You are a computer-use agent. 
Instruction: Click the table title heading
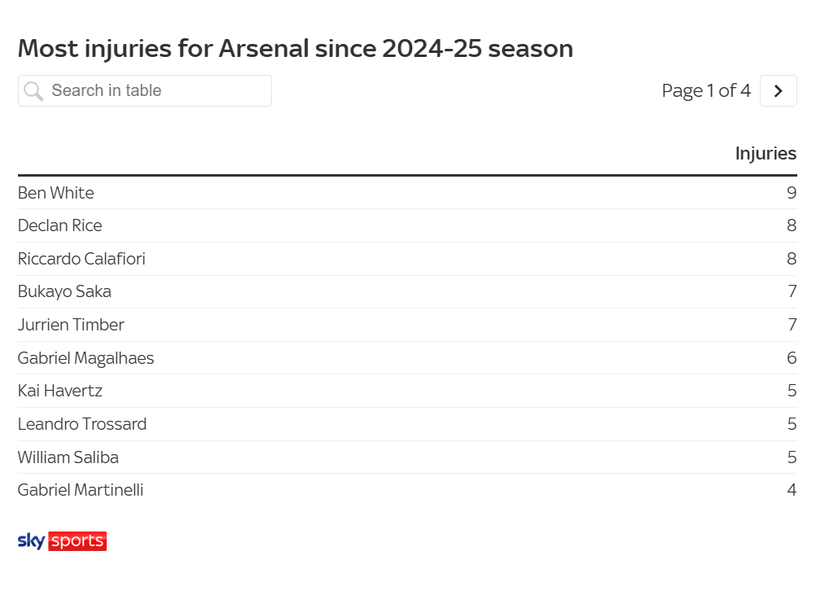295,48
